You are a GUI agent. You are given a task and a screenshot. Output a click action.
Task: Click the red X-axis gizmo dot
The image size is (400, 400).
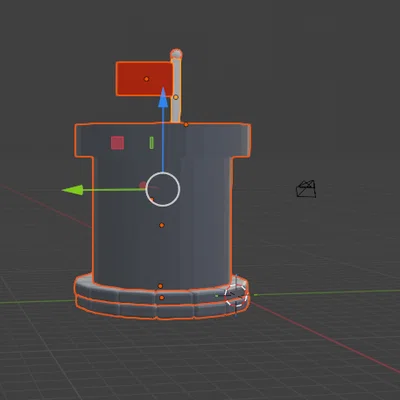pos(143,185)
